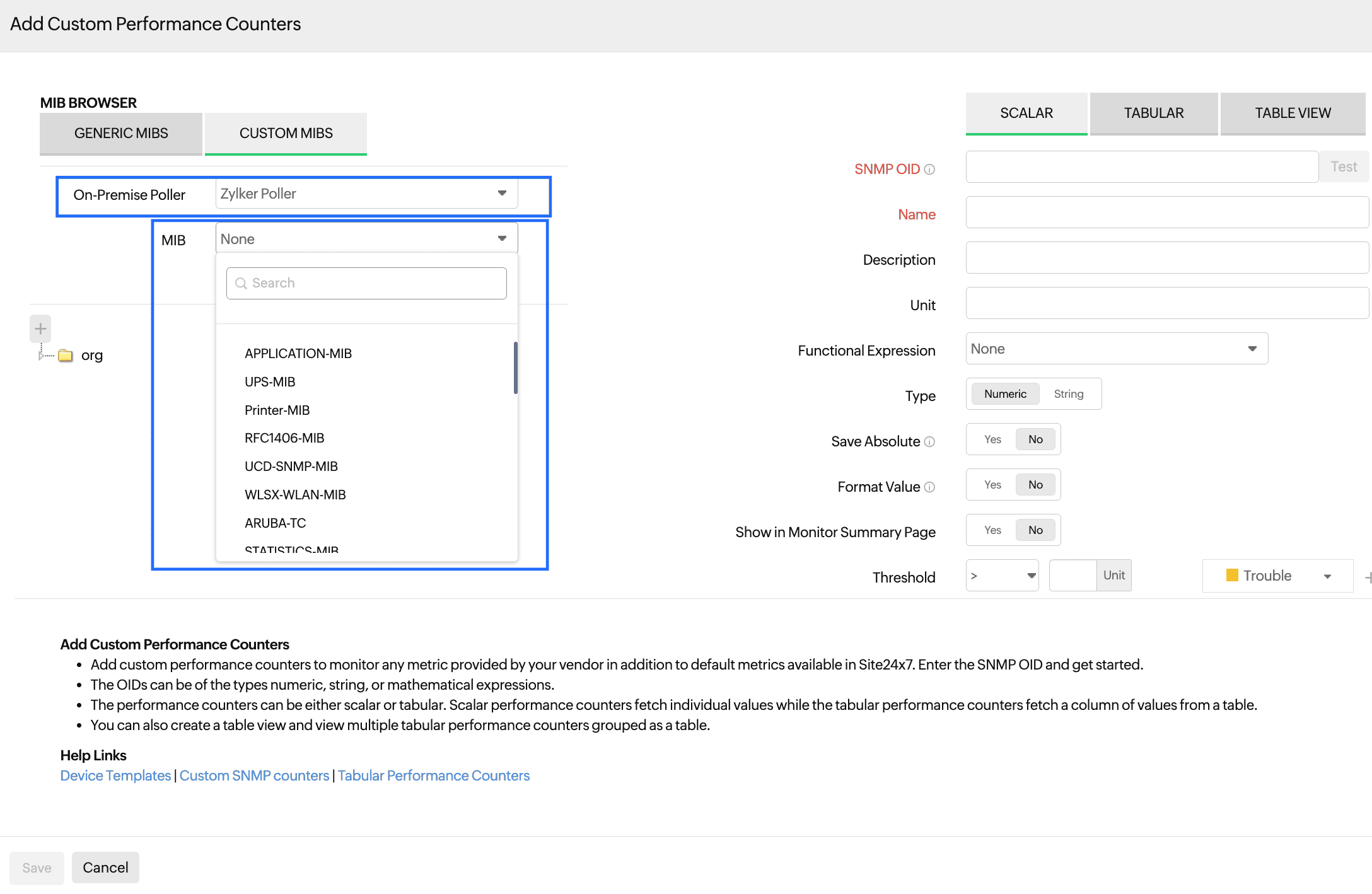1372x894 pixels.
Task: Click the yellow Trouble status swatch
Action: point(1232,575)
